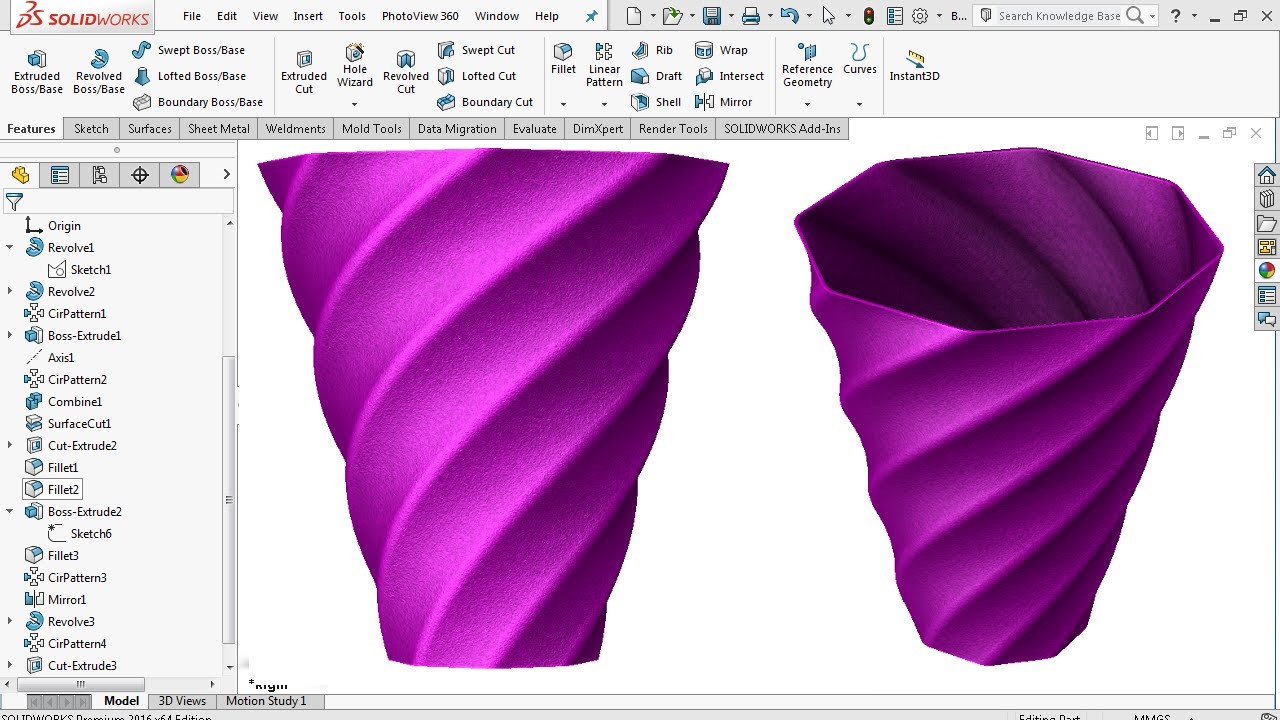Select the Extruded Boss/Base tool
Image resolution: width=1280 pixels, height=720 pixels.
pyautogui.click(x=37, y=72)
